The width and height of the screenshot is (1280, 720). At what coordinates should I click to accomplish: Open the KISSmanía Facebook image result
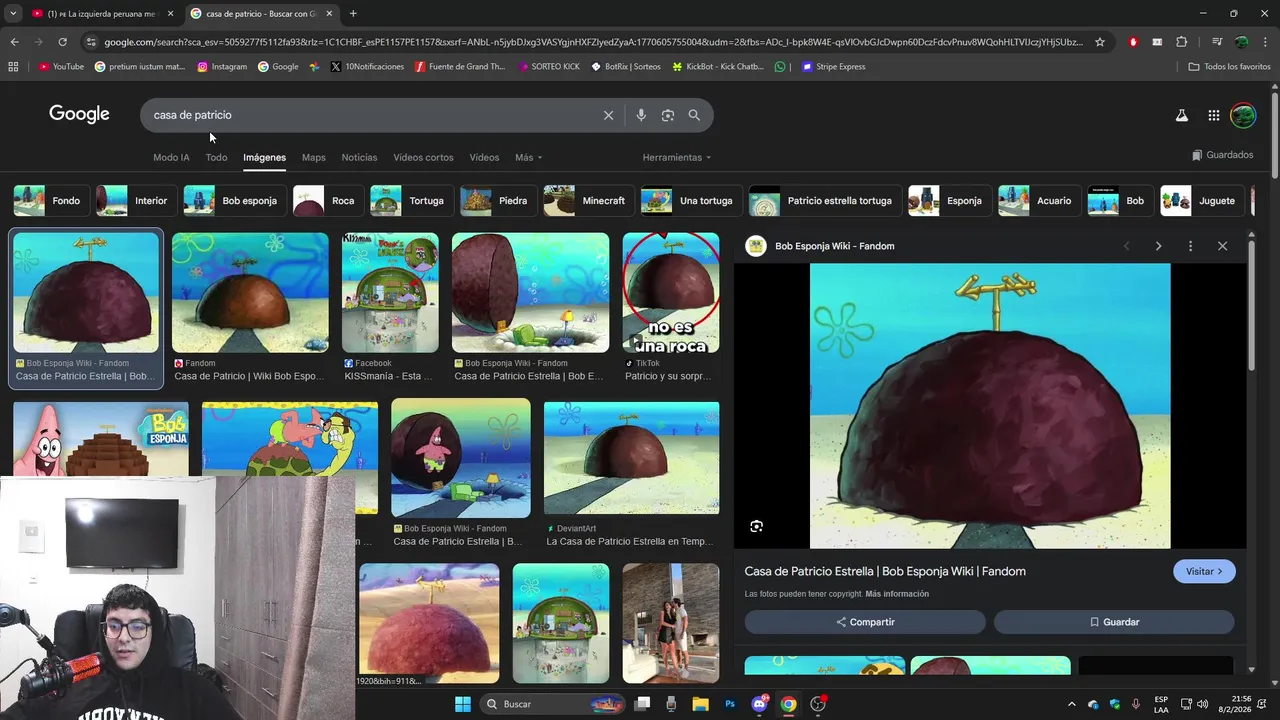pos(390,293)
